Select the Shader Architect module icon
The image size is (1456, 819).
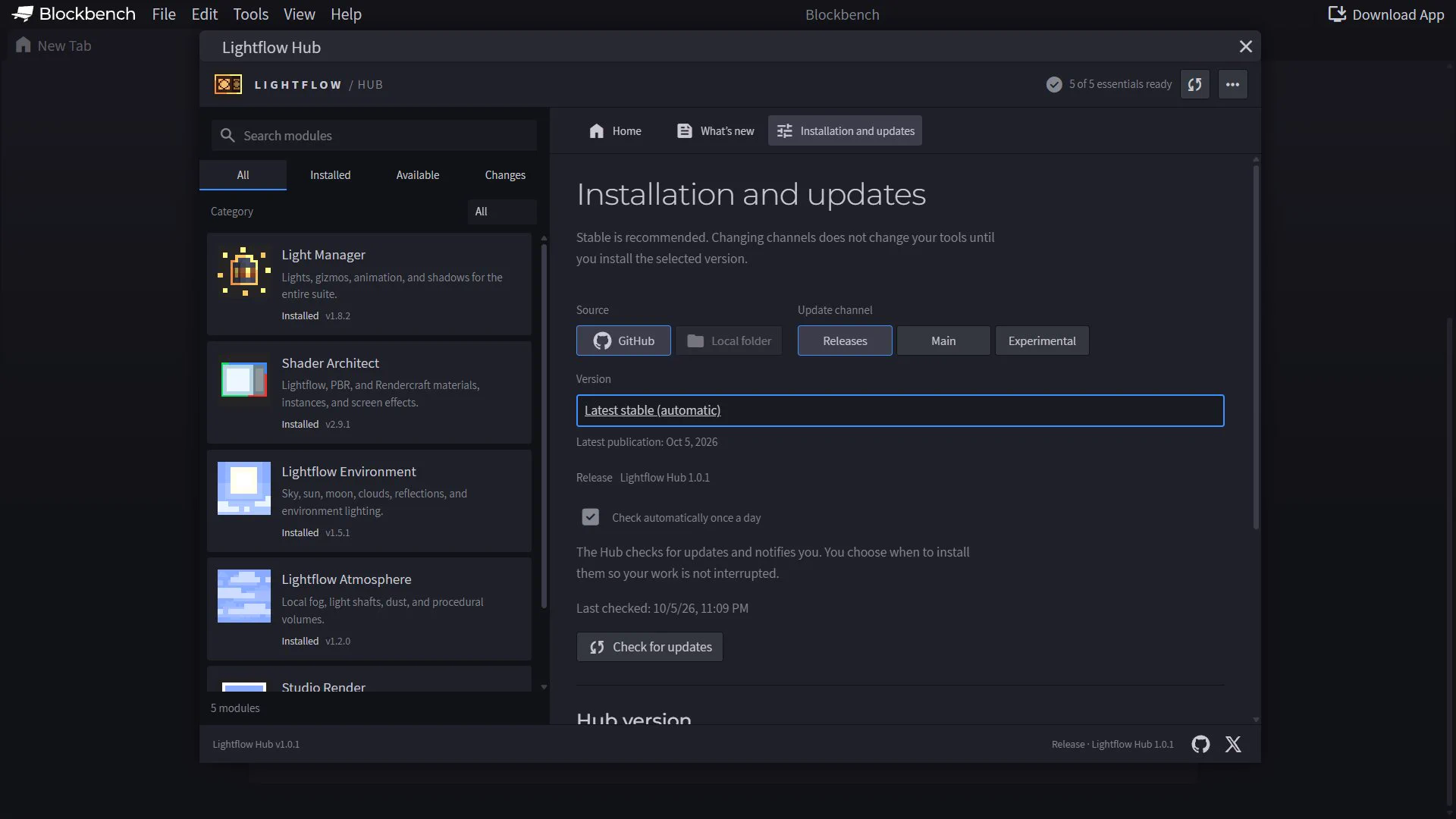click(244, 380)
